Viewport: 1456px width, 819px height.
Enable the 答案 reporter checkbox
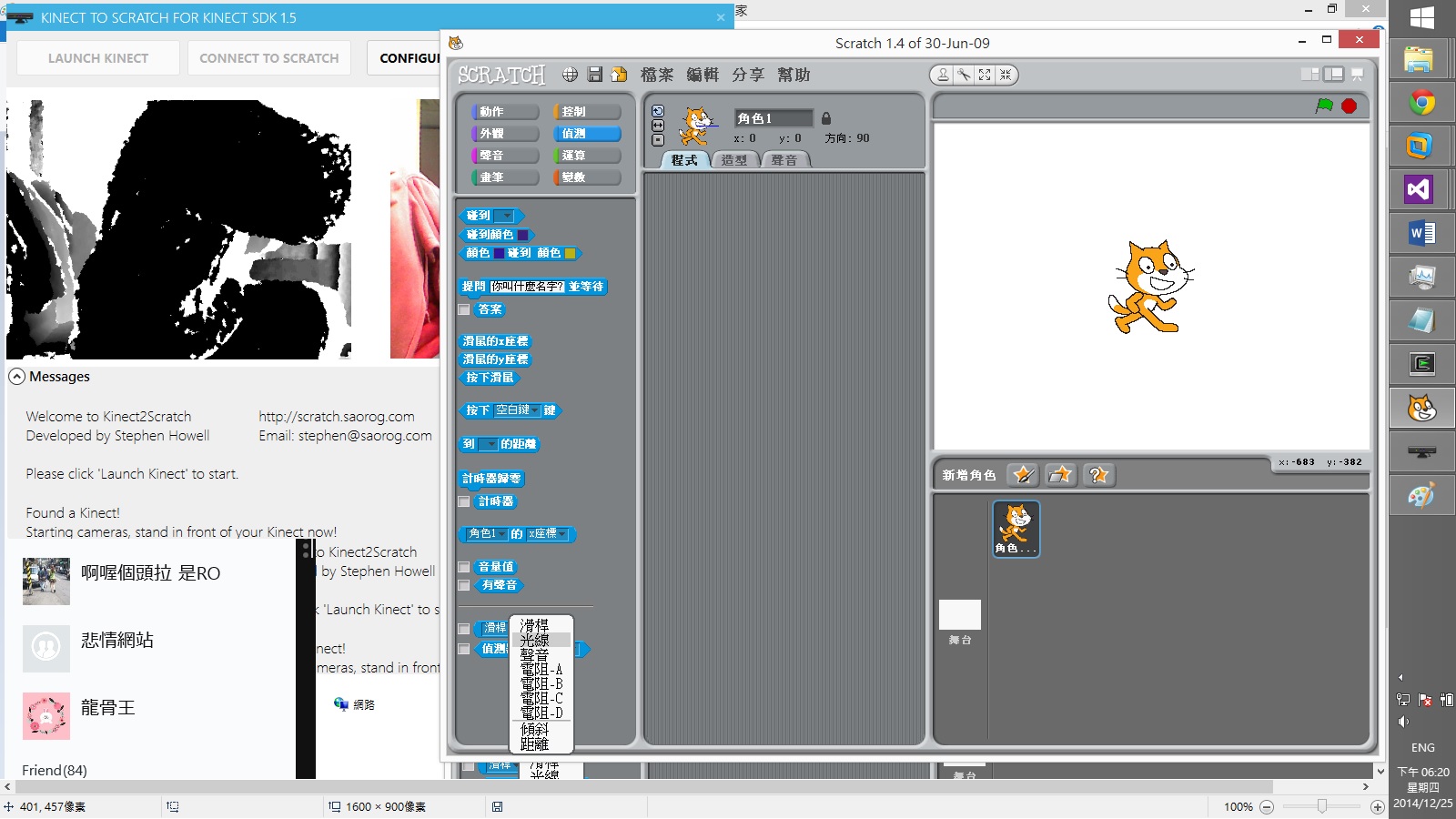tap(464, 310)
